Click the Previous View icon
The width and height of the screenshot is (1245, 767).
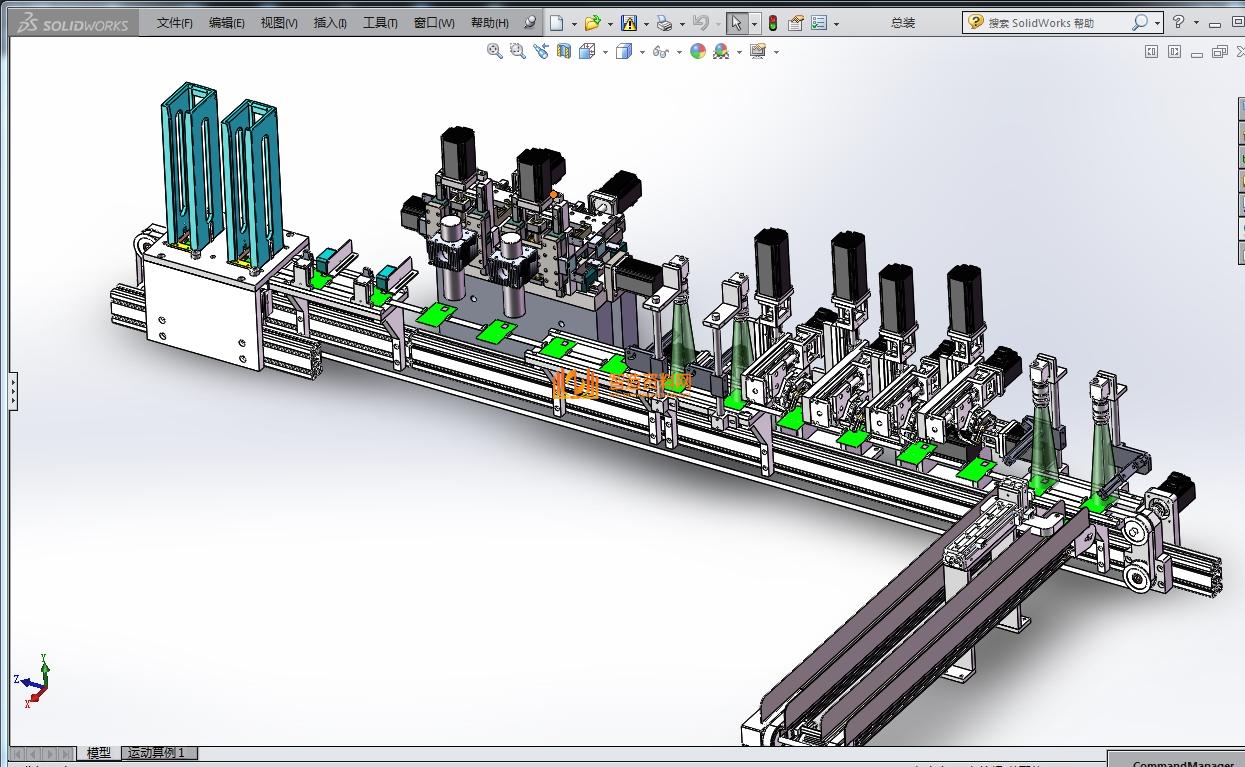[541, 51]
